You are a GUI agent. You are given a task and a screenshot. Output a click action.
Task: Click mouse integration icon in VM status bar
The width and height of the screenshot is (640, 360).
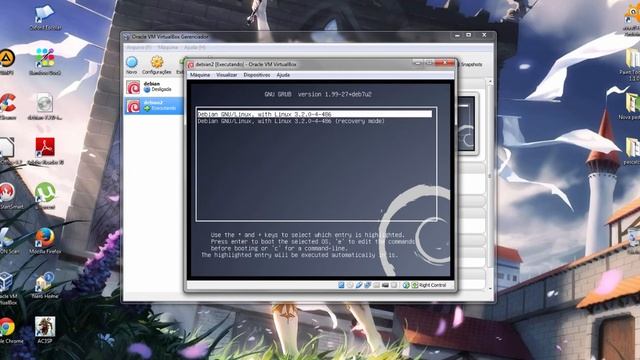406,285
